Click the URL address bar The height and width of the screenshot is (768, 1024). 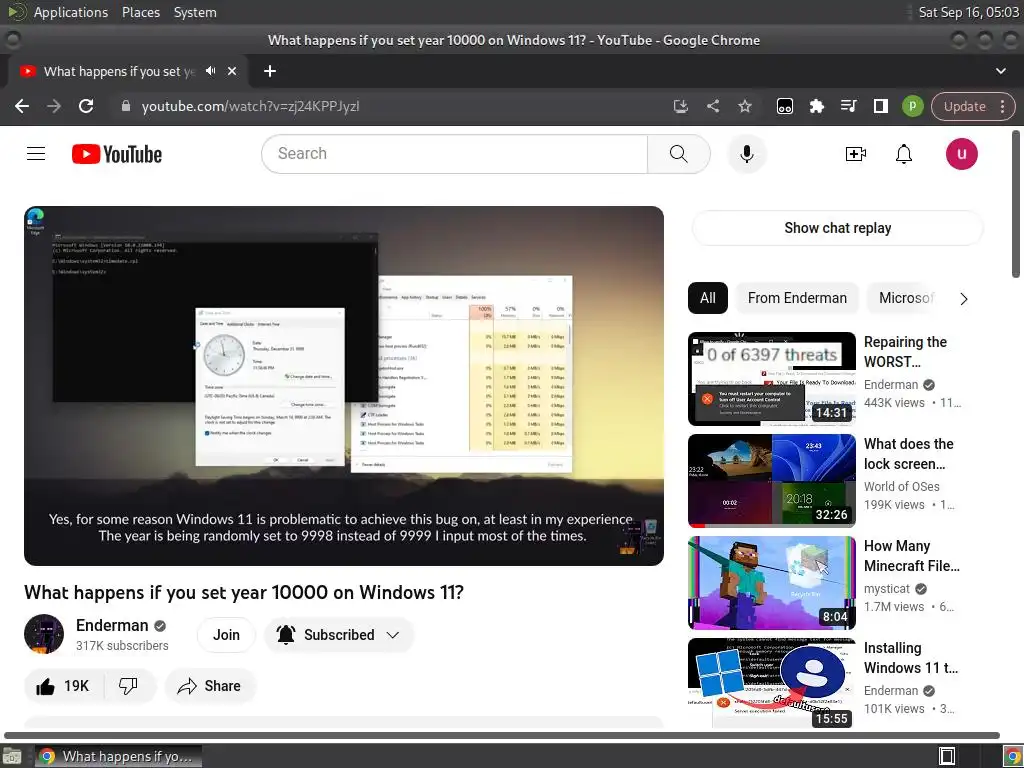tap(392, 106)
